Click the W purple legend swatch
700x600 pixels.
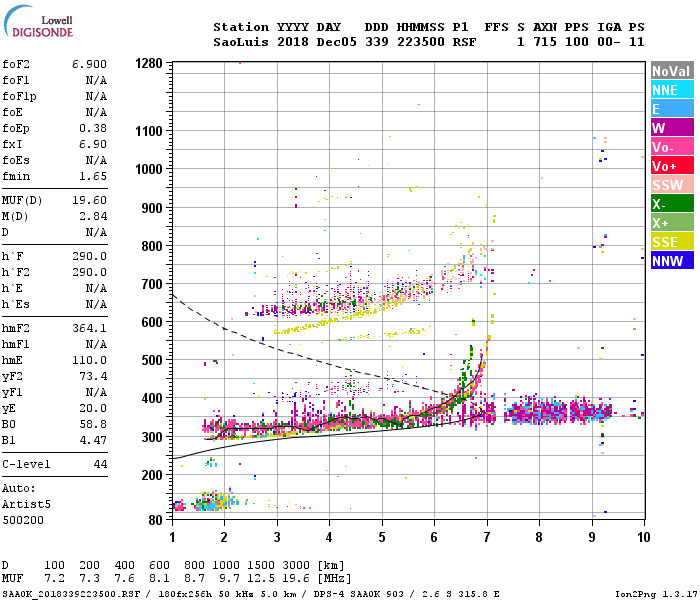[x=672, y=128]
